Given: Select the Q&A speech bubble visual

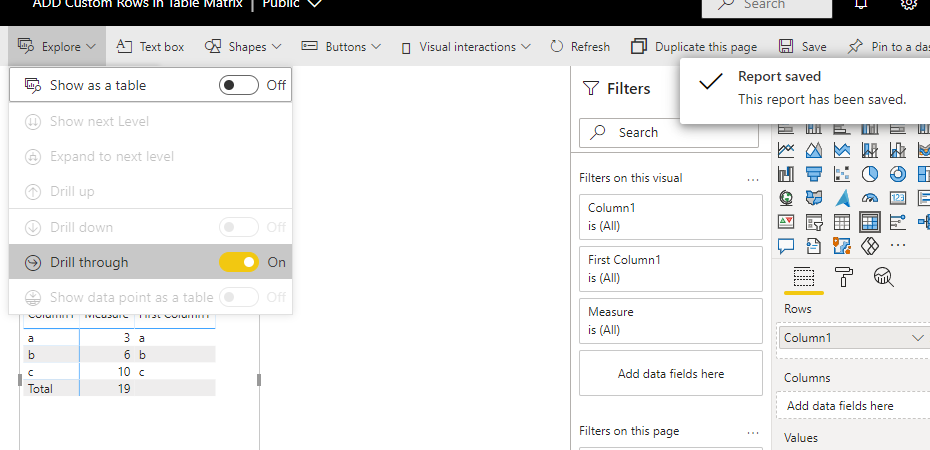Looking at the screenshot, I should coord(786,245).
